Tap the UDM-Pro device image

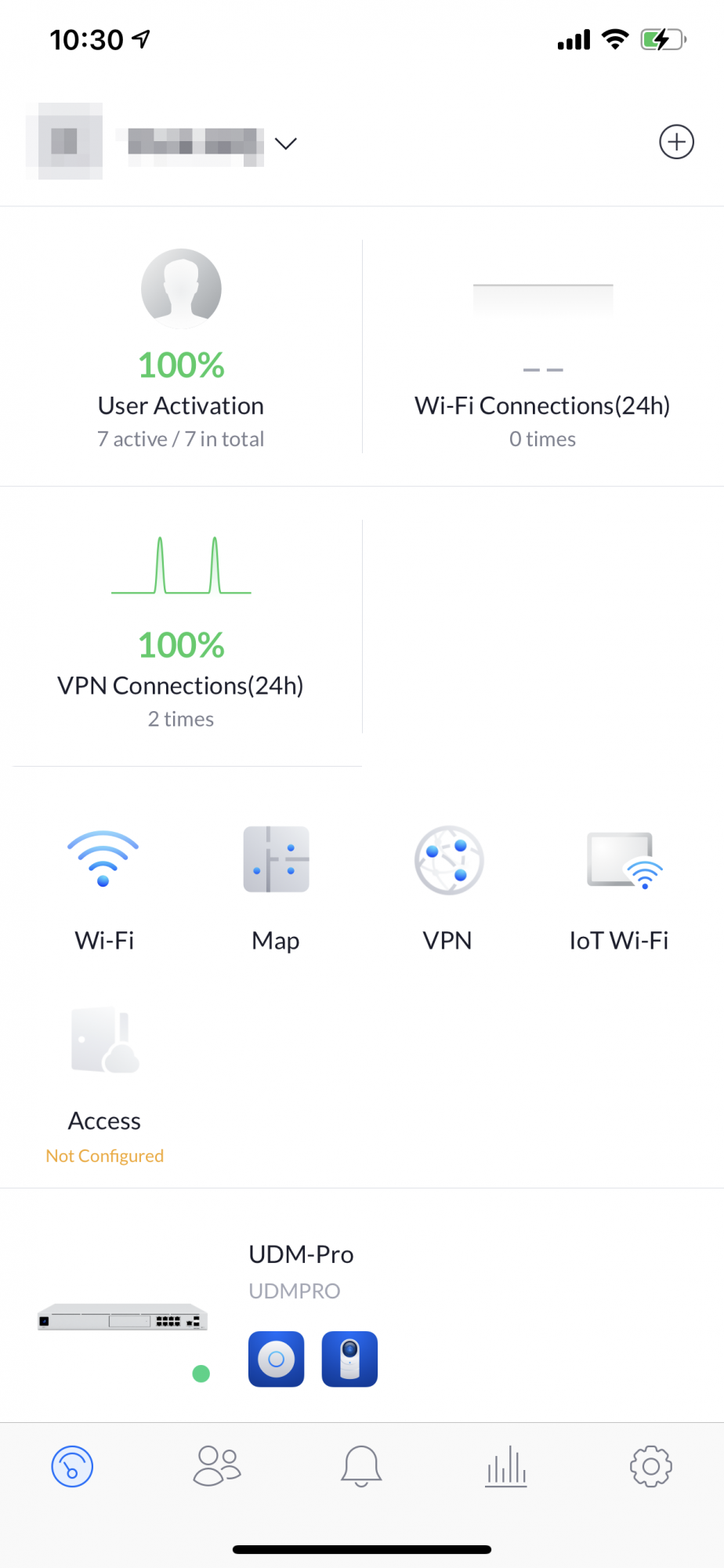click(x=123, y=1319)
